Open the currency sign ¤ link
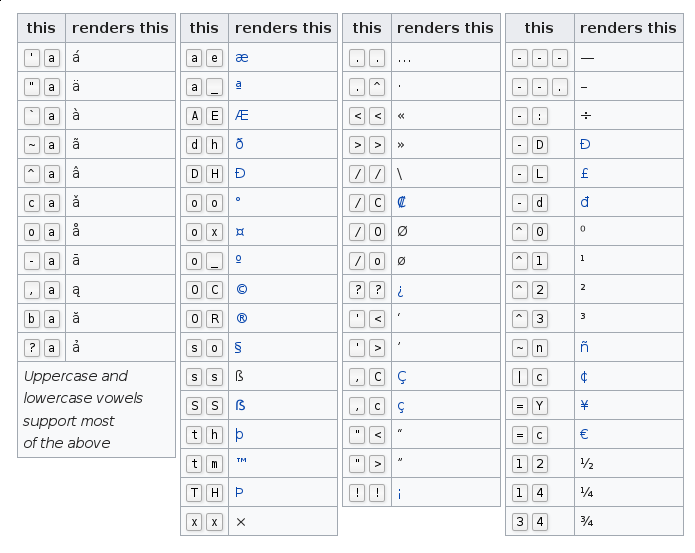This screenshot has width=695, height=553. click(240, 231)
